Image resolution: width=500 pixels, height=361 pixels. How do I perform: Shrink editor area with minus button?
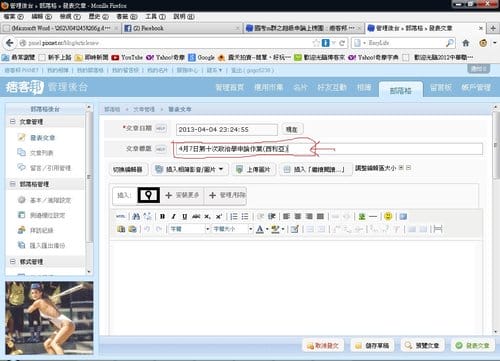[408, 167]
